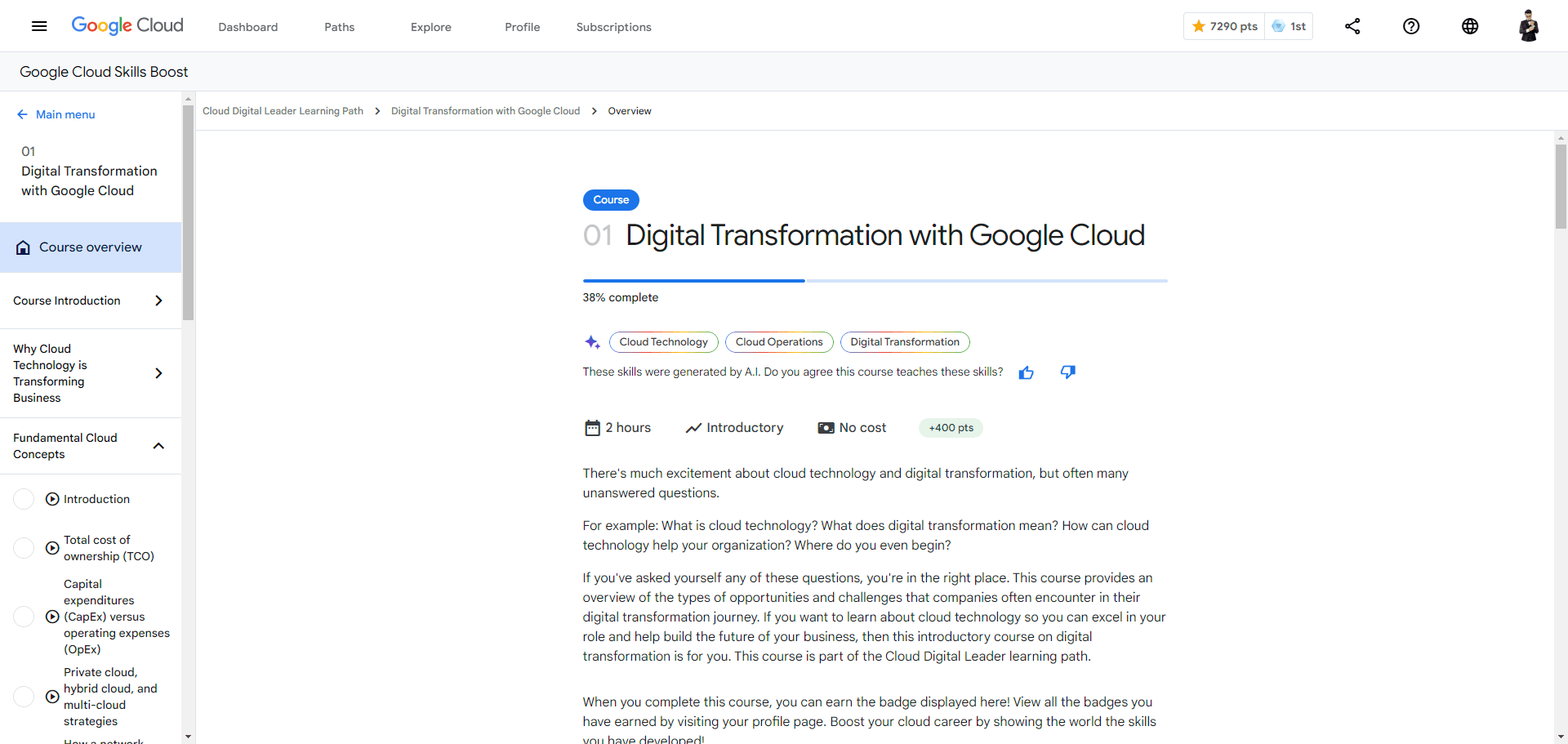1568x744 pixels.
Task: Open the hamburger navigation menu
Action: (x=39, y=26)
